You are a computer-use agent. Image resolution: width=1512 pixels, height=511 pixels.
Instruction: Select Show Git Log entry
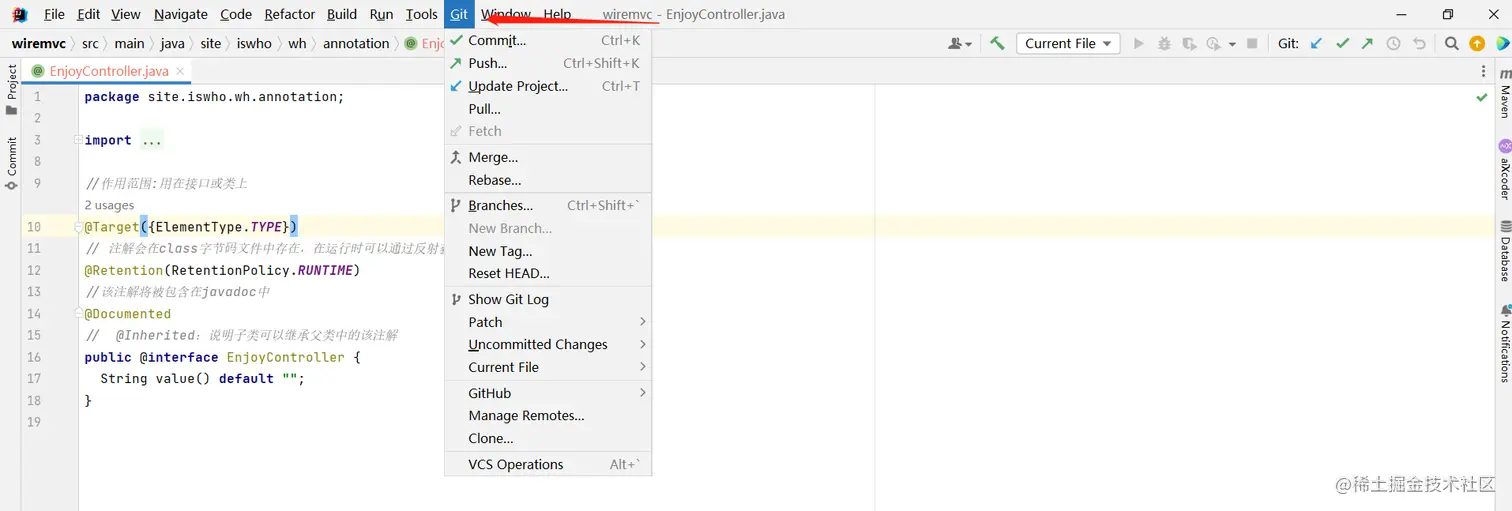coord(548,299)
